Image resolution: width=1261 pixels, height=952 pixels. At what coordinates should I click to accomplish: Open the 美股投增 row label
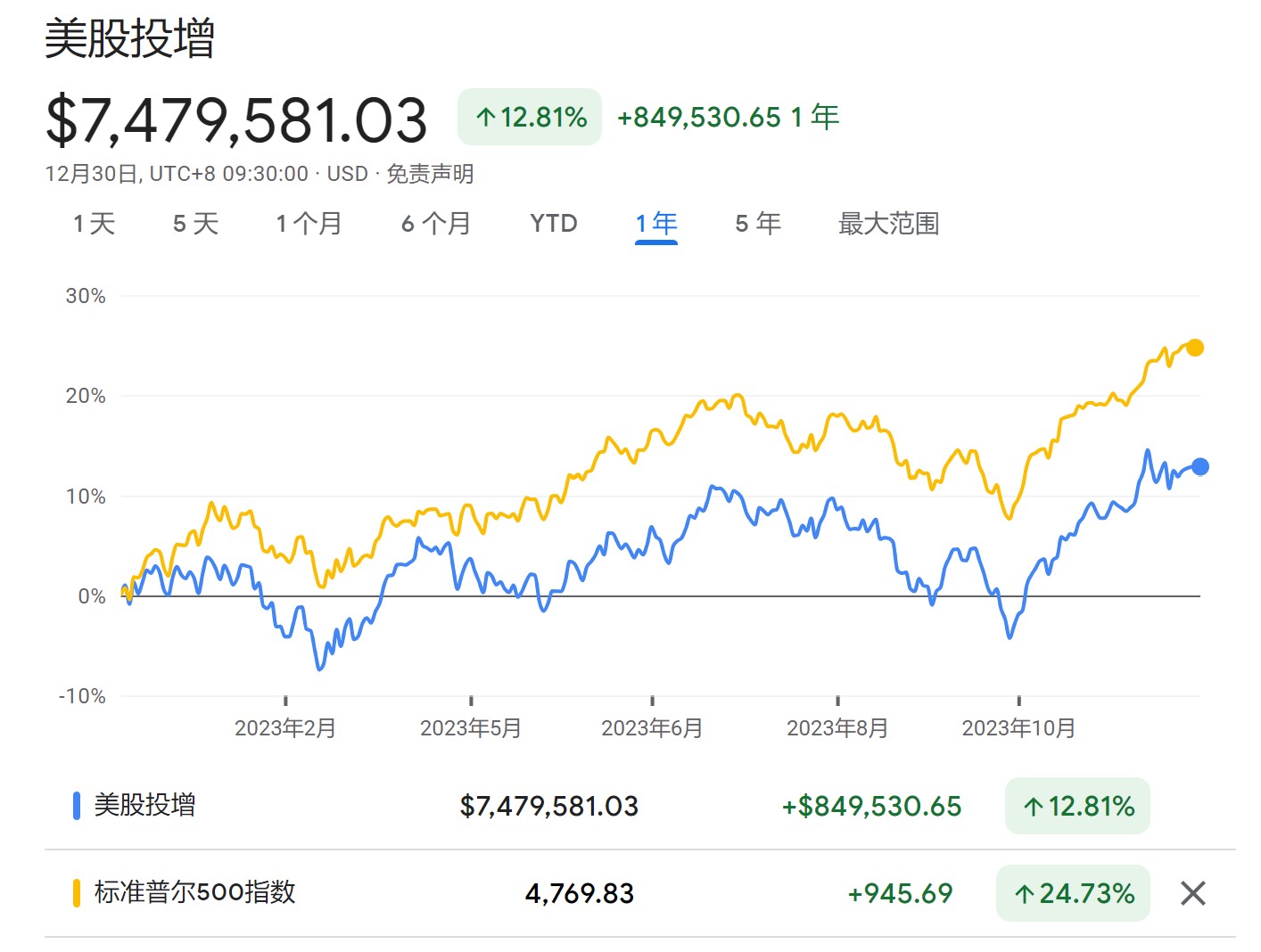(x=144, y=806)
